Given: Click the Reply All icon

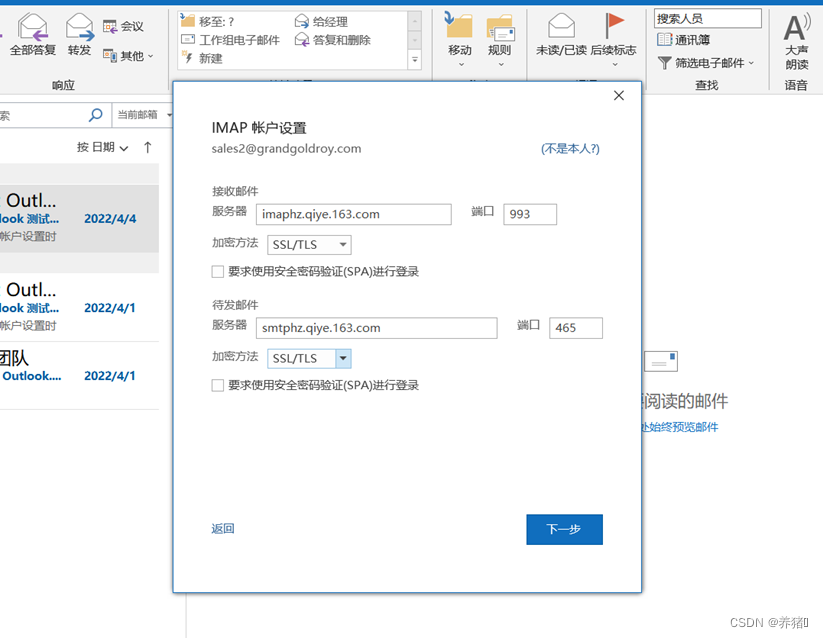Looking at the screenshot, I should 32,27.
